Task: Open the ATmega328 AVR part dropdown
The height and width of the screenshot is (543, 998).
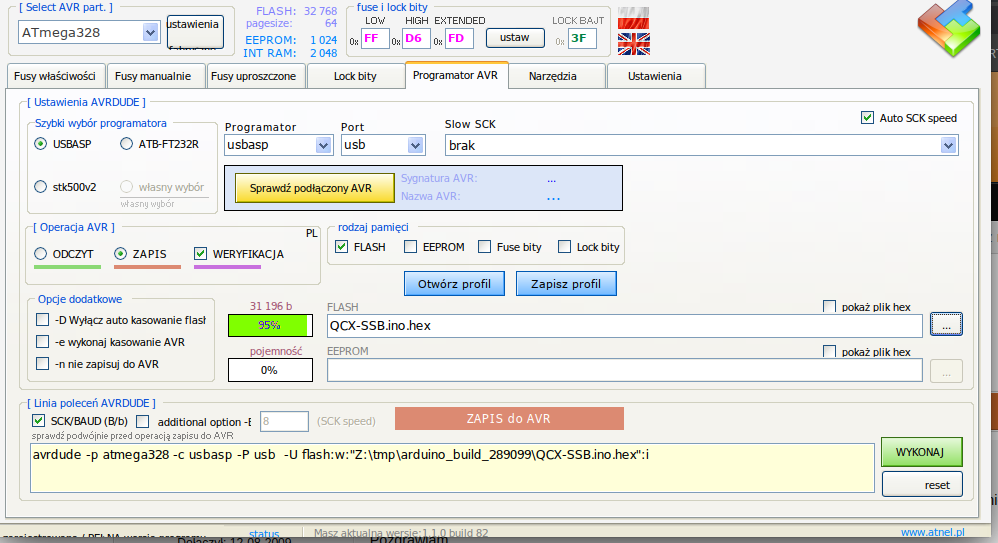Action: 150,33
